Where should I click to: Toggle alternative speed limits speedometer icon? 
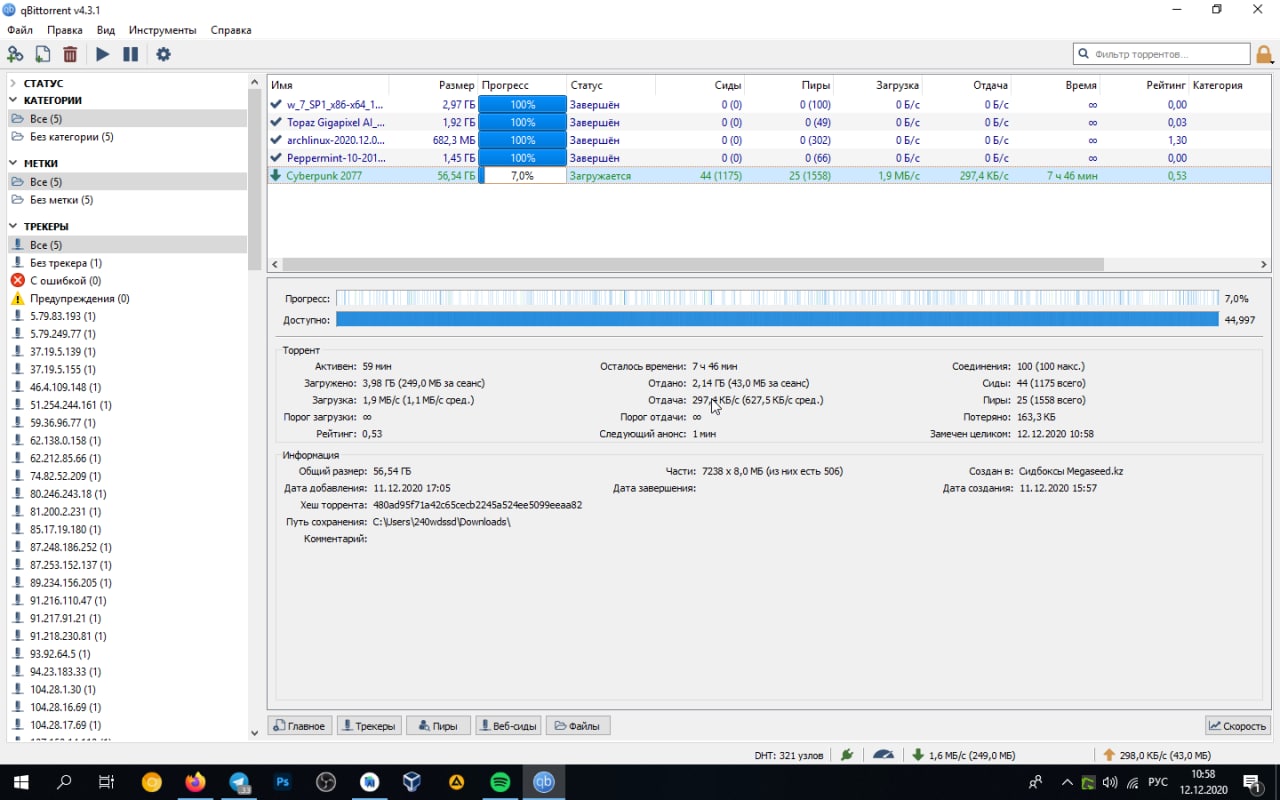tap(883, 755)
